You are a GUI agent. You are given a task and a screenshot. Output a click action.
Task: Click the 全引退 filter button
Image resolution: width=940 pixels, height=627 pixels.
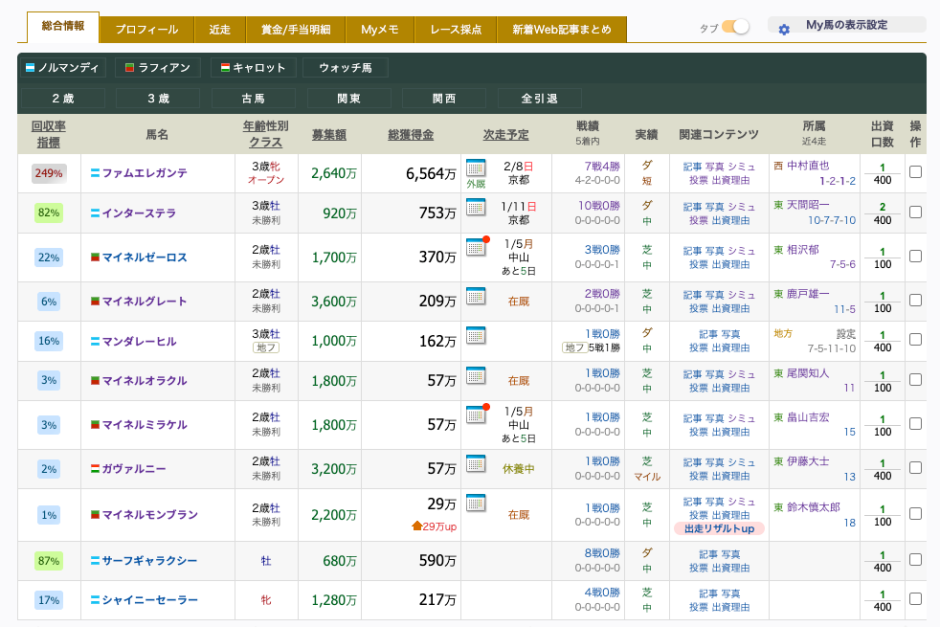coord(539,99)
